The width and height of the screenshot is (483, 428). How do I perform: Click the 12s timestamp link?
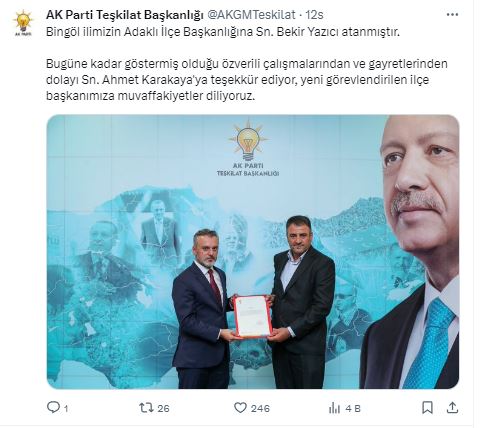point(314,15)
